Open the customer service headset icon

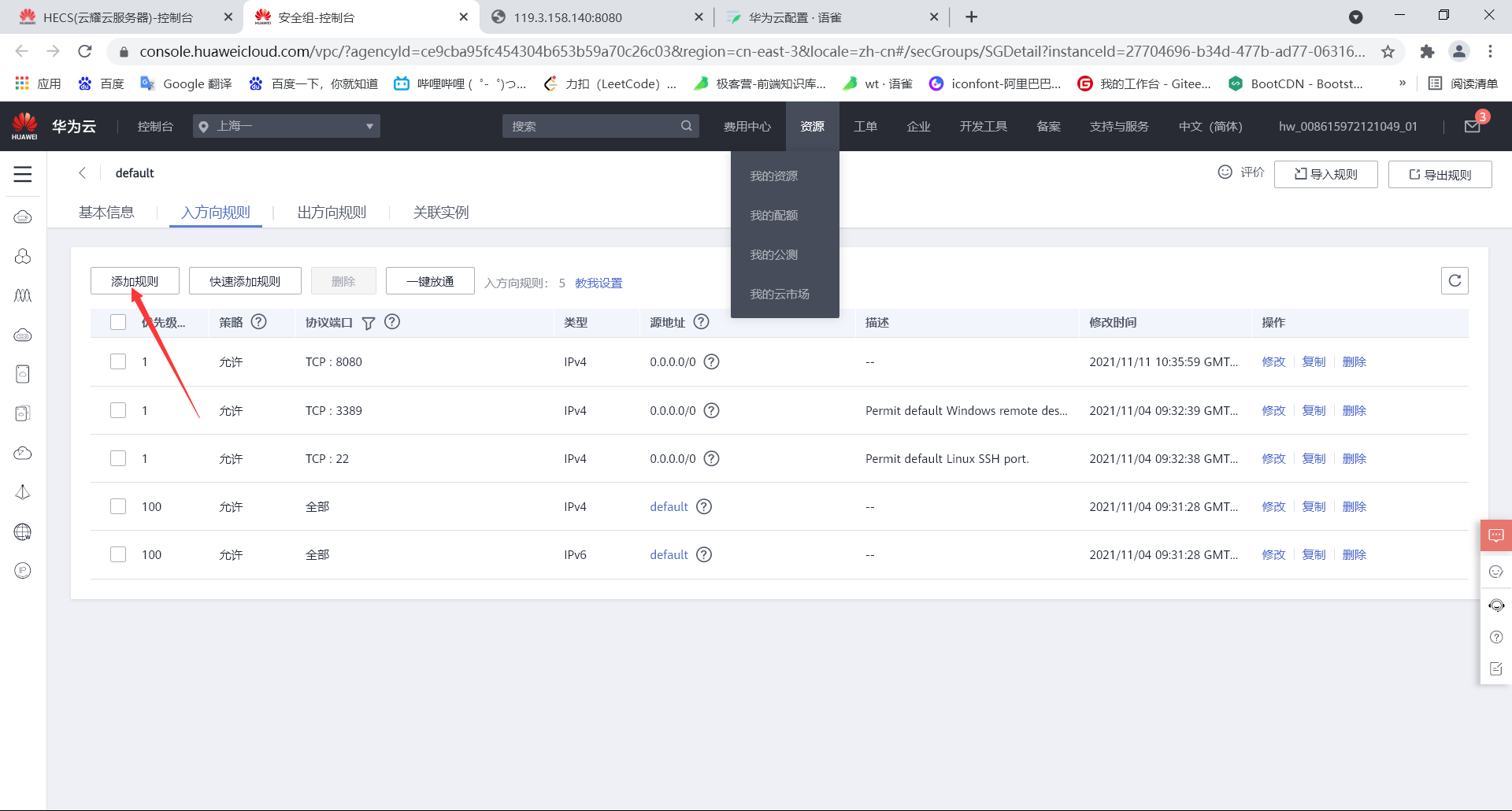pos(1496,605)
